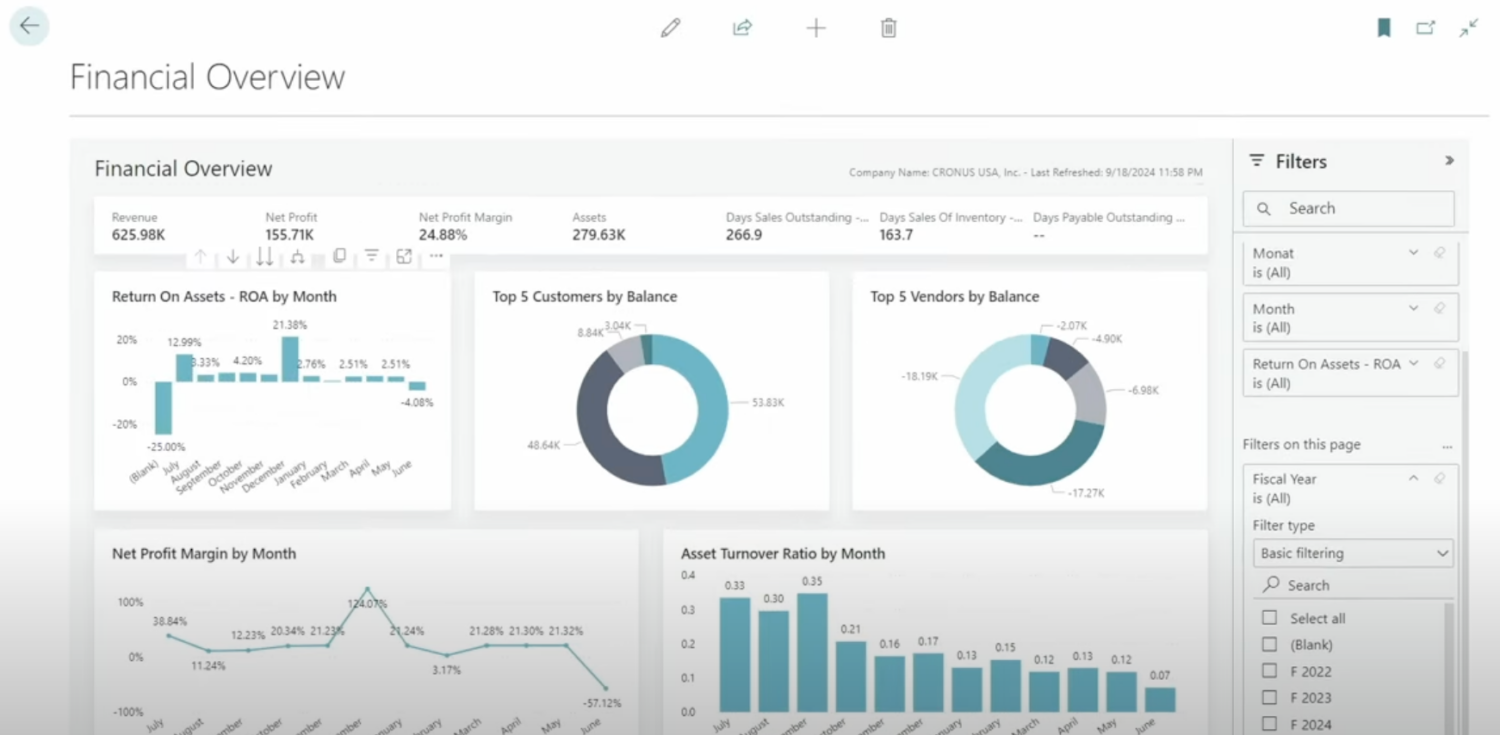Screen dimensions: 1500x735
Task: Collapse Filters pane with double chevron
Action: point(1449,161)
